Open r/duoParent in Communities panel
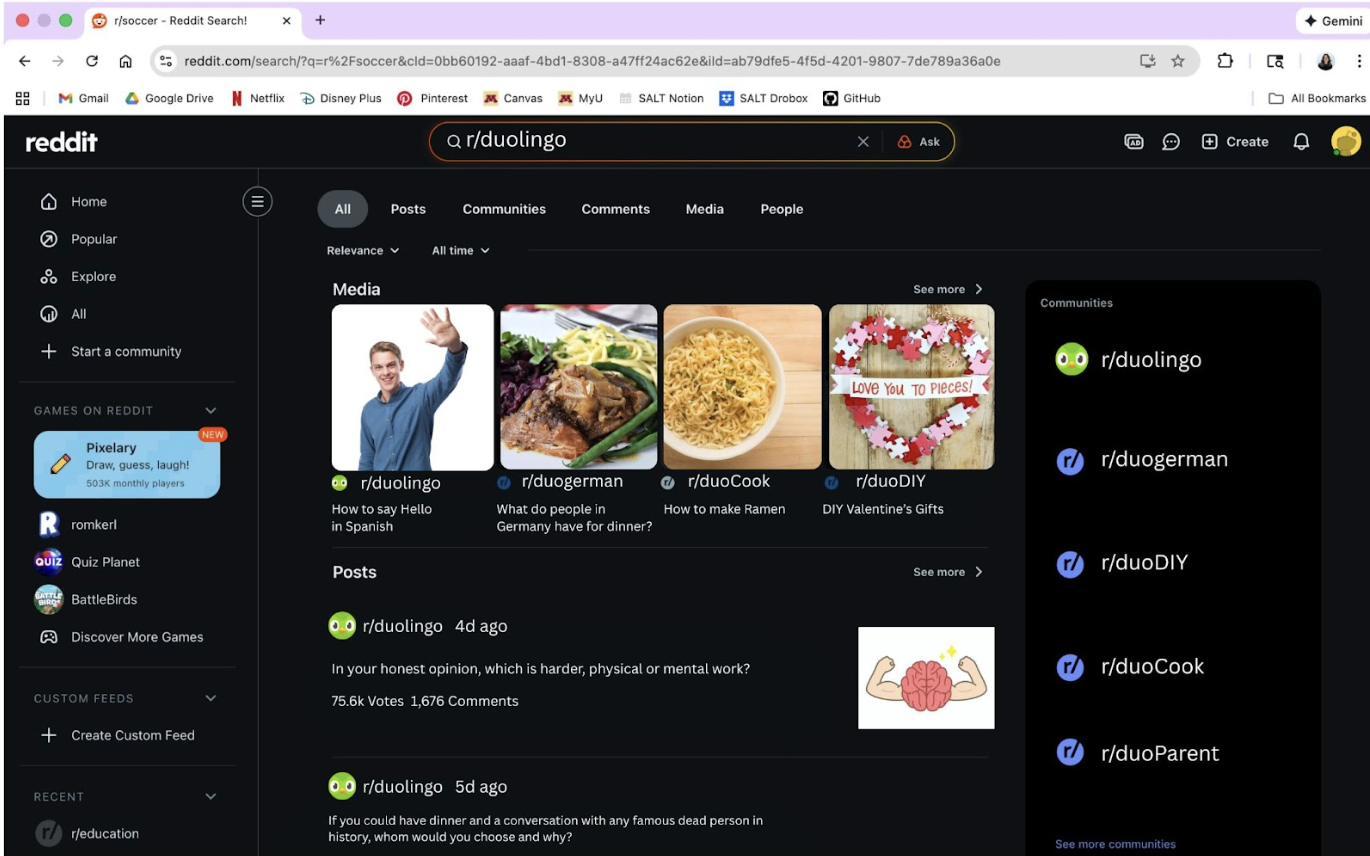This screenshot has height=856, width=1370. [x=1137, y=753]
